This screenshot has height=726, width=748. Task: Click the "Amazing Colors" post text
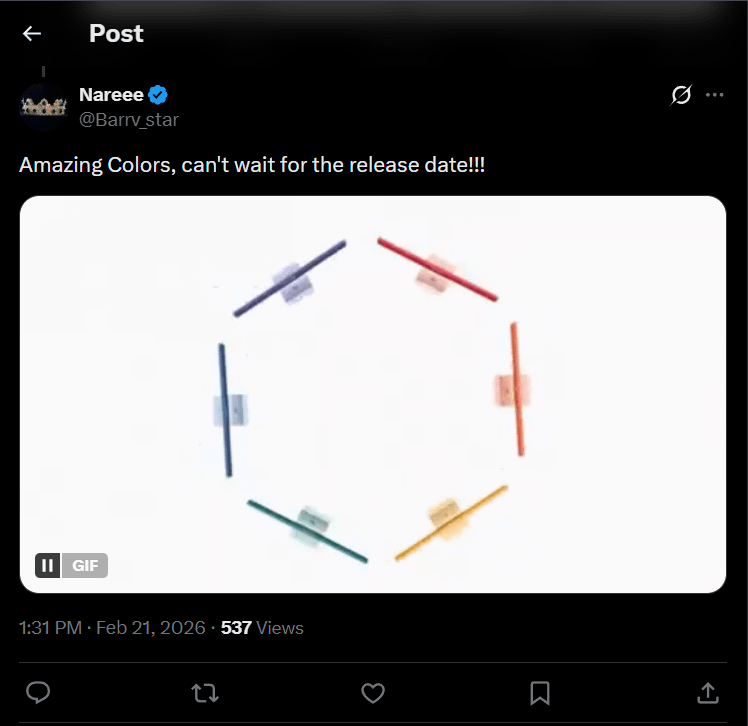click(252, 165)
